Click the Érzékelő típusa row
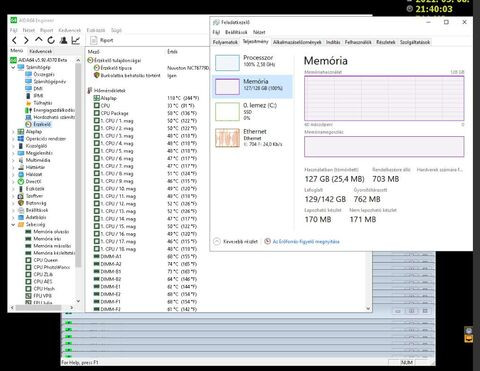The height and width of the screenshot is (371, 480). 151,68
